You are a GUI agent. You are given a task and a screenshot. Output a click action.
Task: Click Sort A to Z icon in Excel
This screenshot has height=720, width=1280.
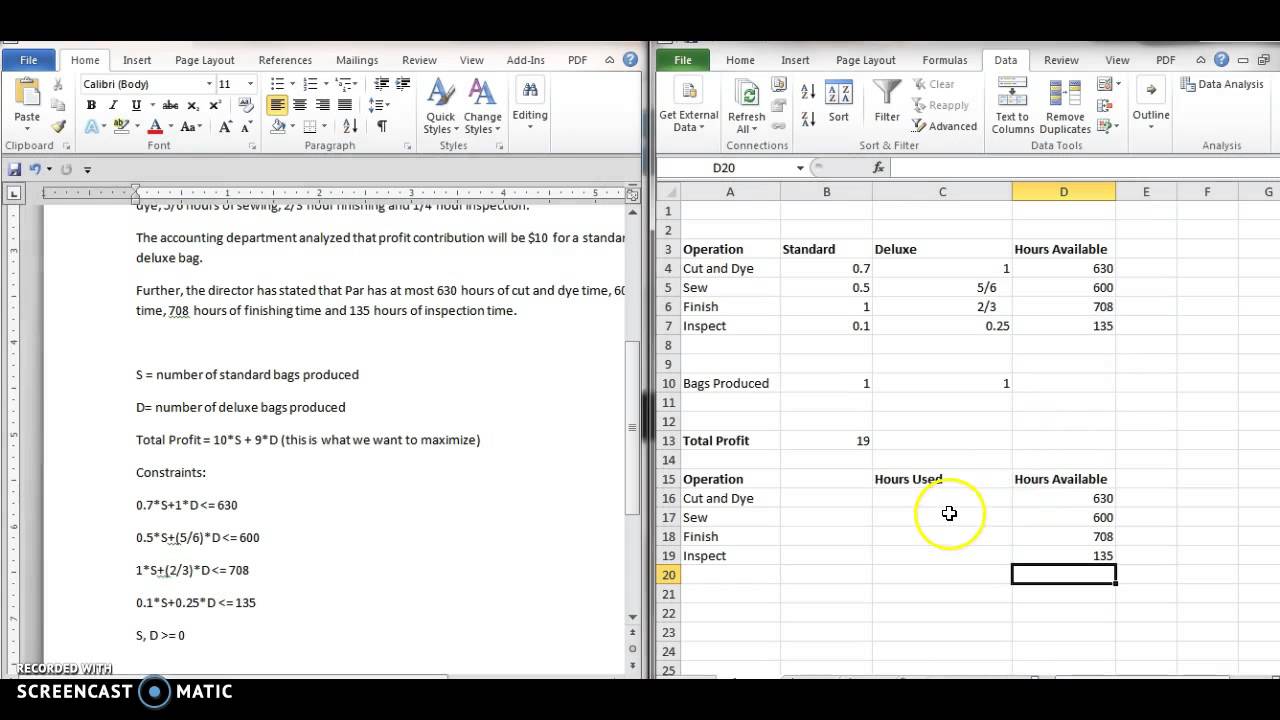[x=808, y=91]
